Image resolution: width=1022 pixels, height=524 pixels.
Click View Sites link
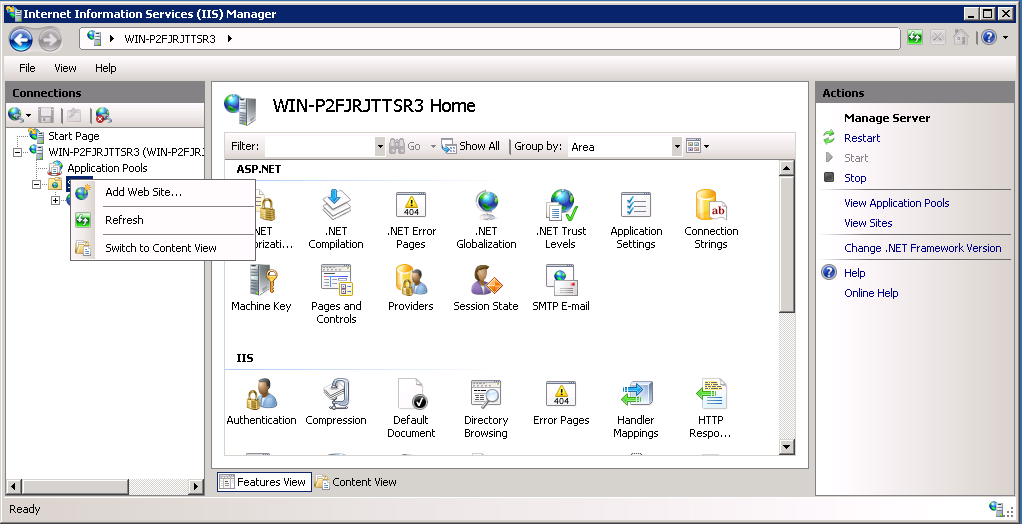click(x=868, y=223)
